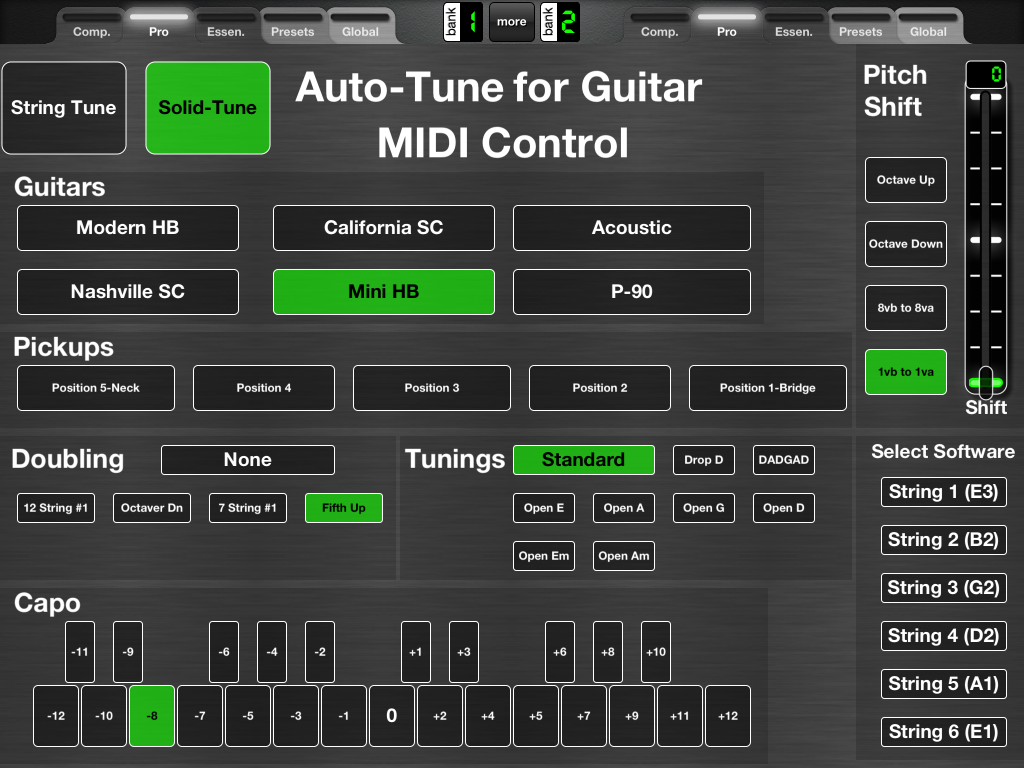Set capo to +12

click(x=728, y=716)
